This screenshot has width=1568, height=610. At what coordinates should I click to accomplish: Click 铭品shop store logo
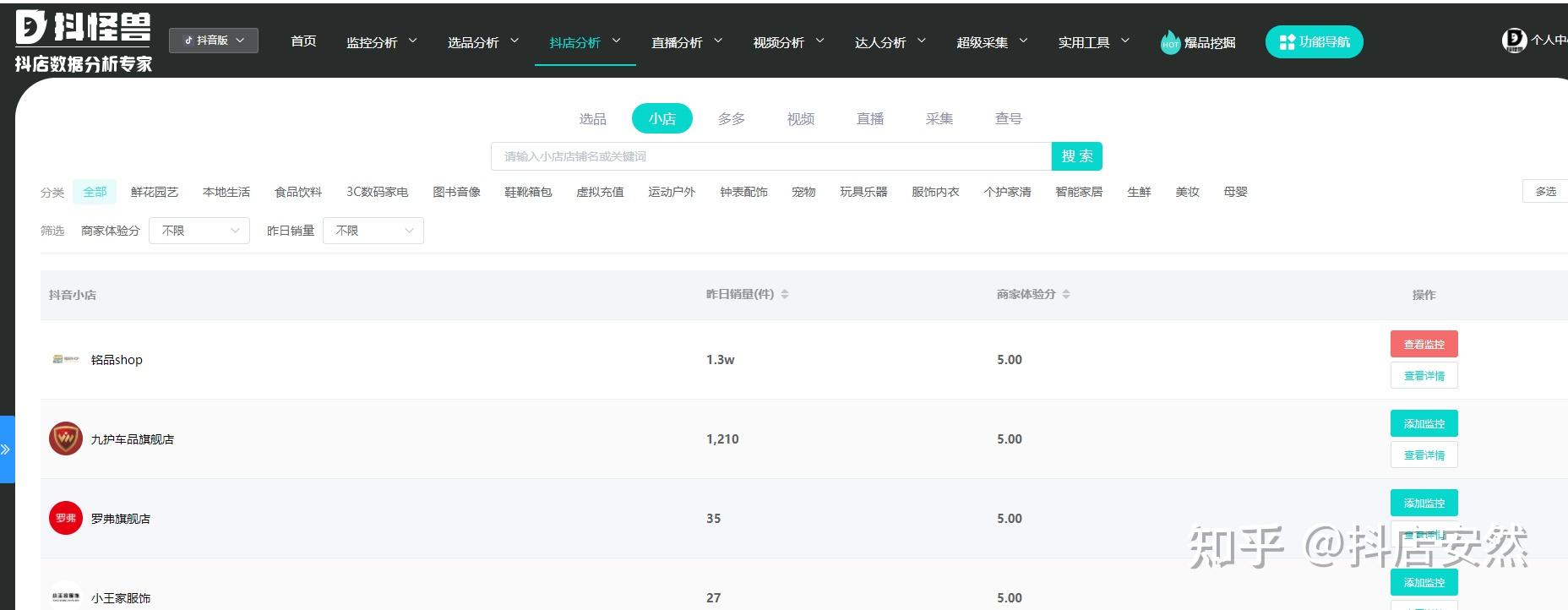tap(65, 360)
